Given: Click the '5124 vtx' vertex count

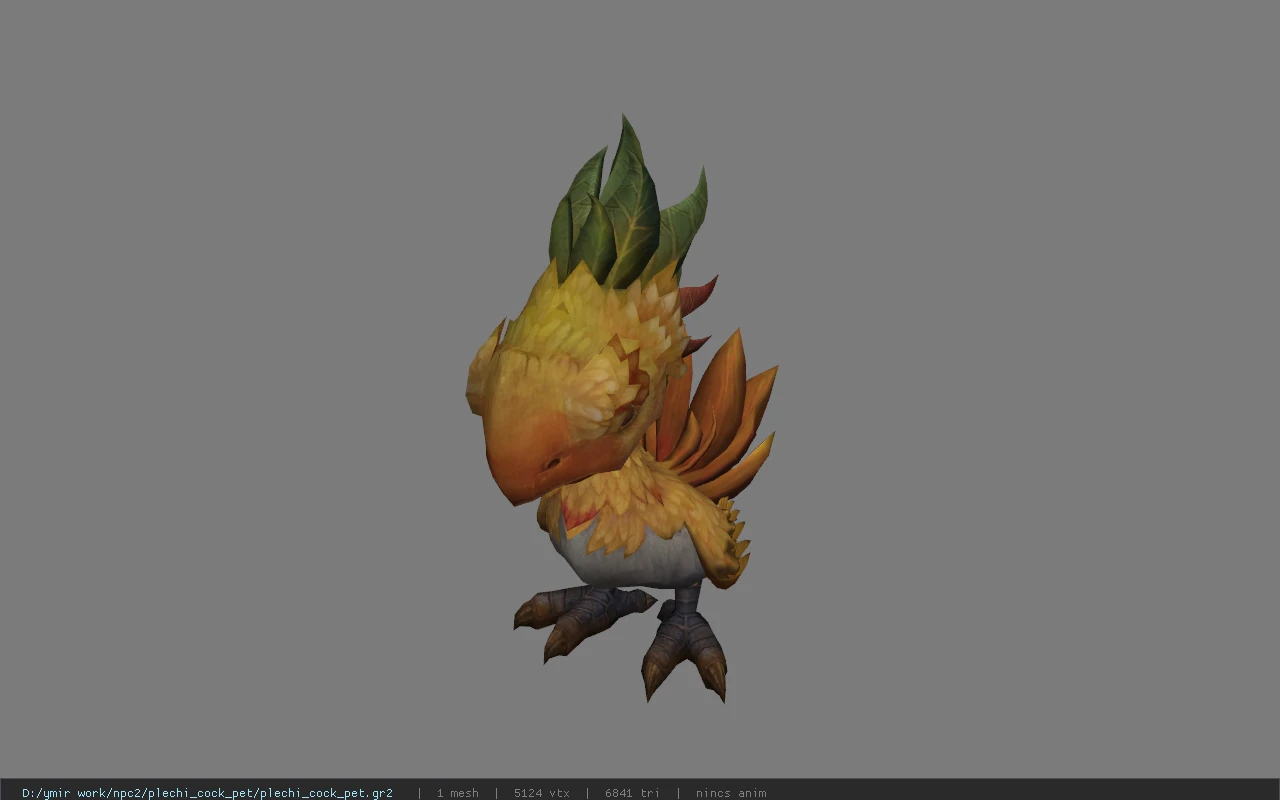Looking at the screenshot, I should (x=541, y=793).
